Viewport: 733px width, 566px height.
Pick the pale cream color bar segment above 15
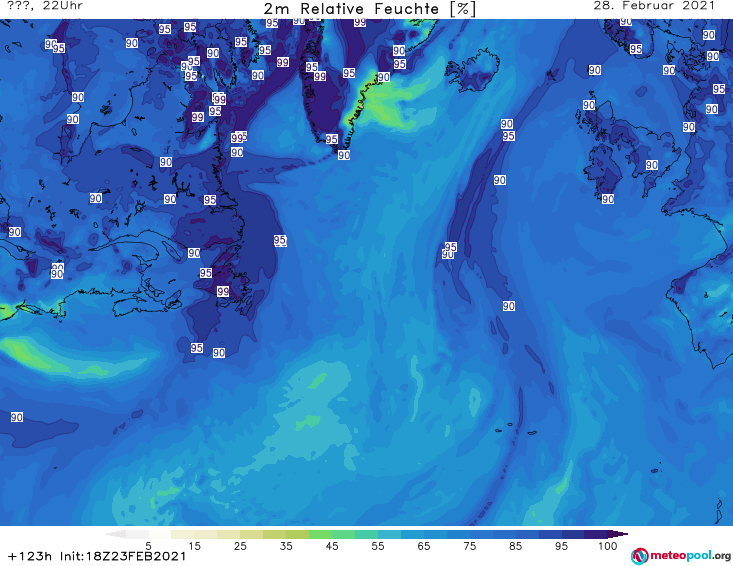(182, 534)
